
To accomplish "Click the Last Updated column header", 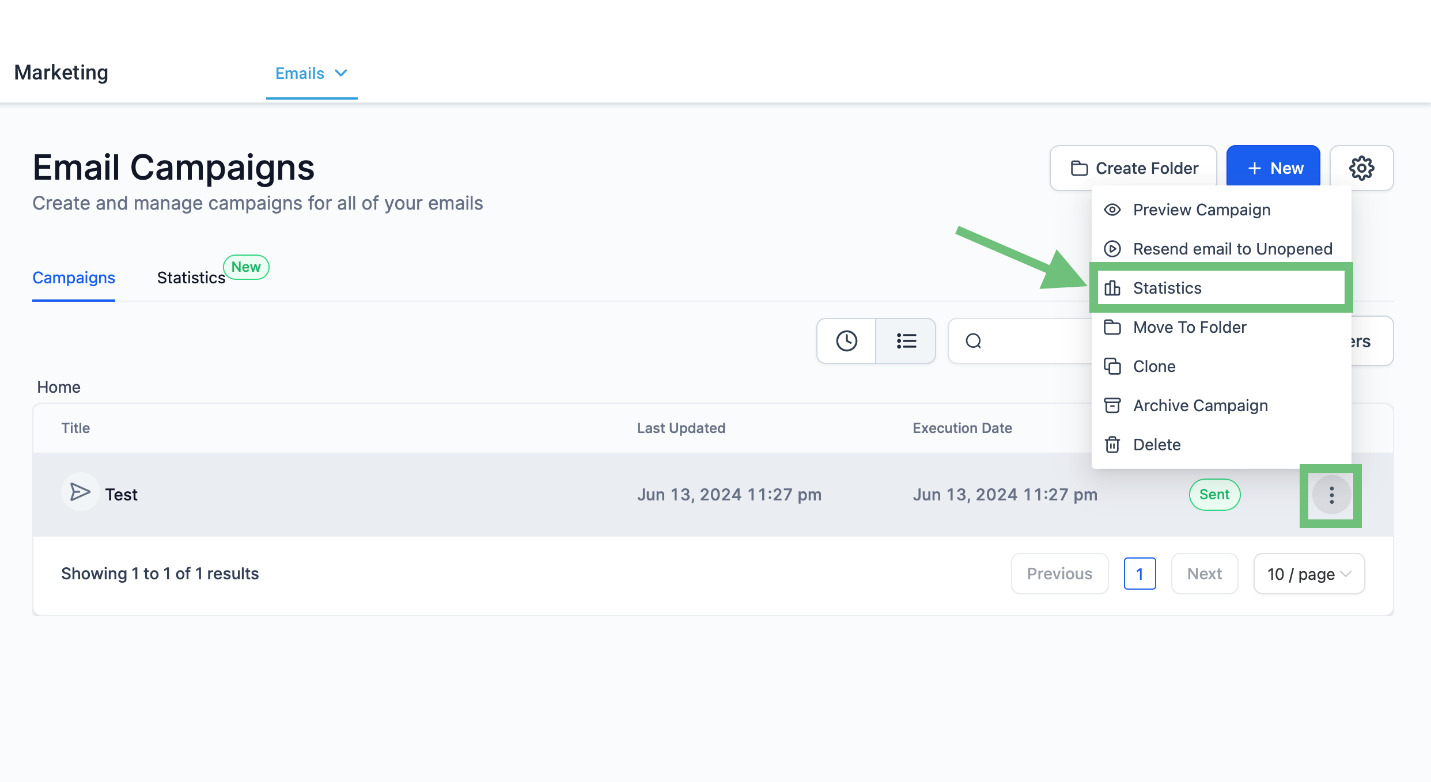I will (x=681, y=428).
